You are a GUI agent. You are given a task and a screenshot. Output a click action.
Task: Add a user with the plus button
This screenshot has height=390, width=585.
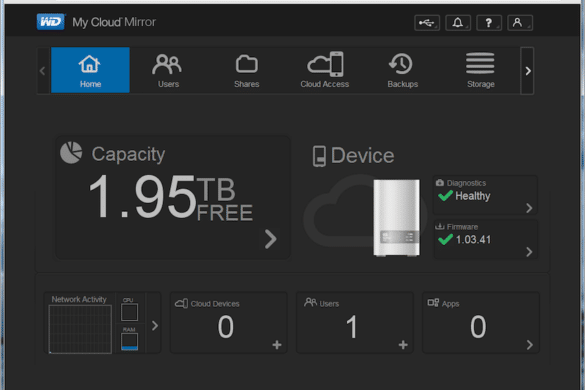pos(403,345)
